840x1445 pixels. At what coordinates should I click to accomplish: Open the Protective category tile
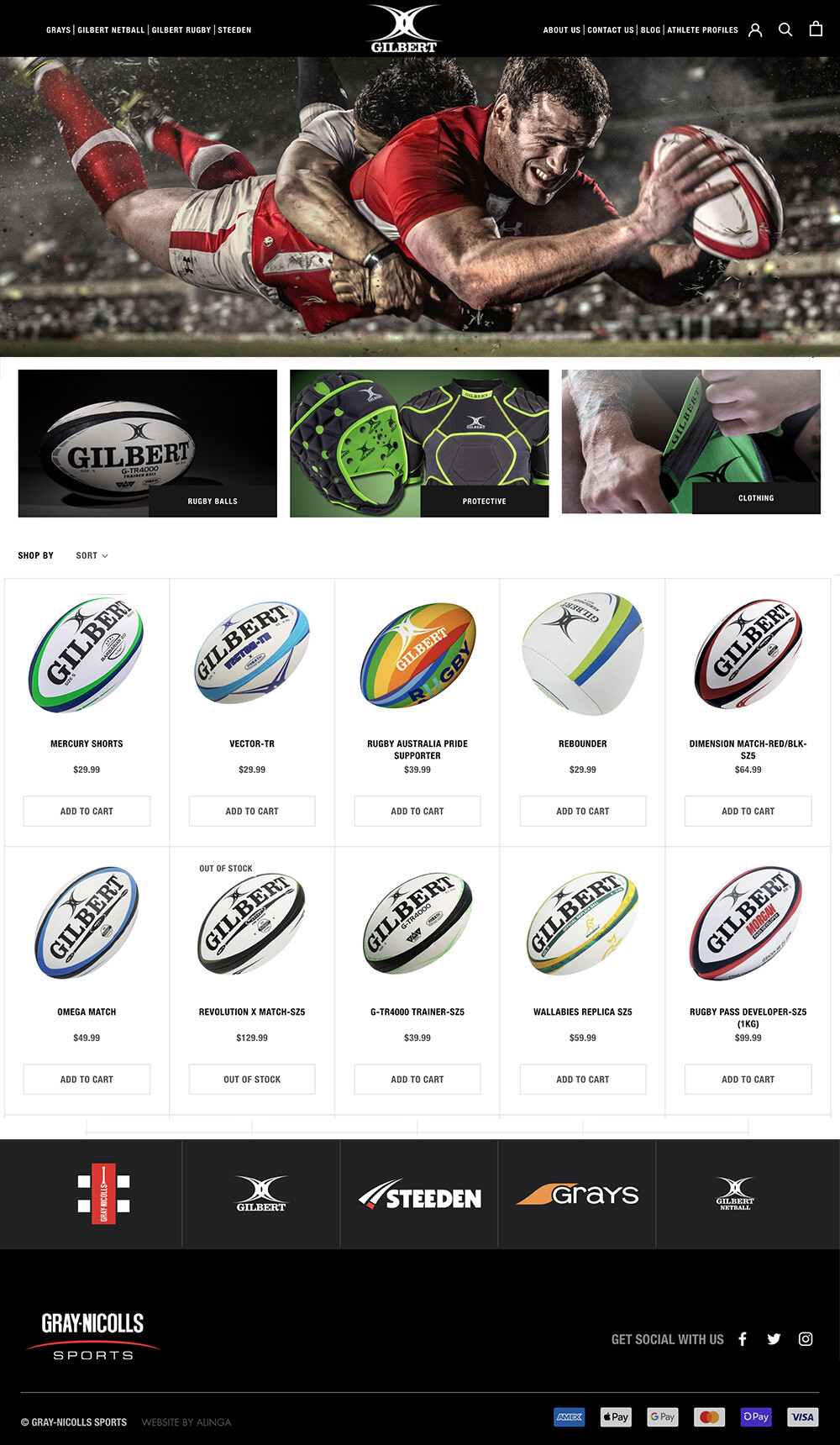tap(419, 444)
